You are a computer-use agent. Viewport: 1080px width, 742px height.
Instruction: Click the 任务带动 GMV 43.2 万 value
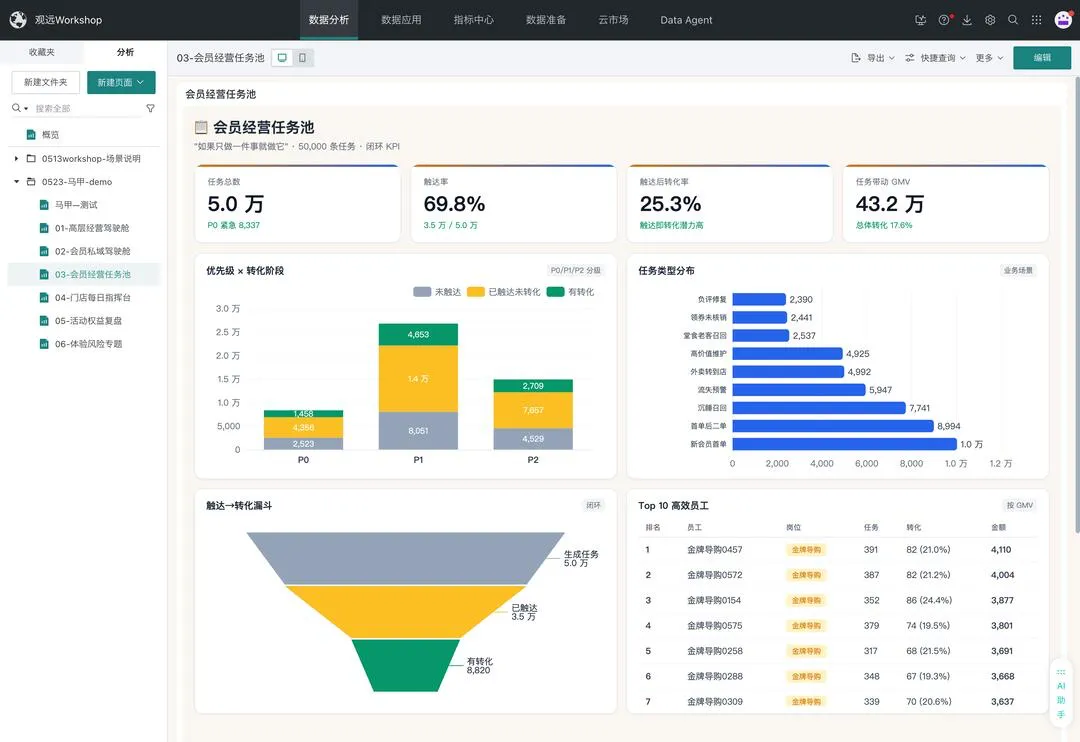(x=889, y=204)
